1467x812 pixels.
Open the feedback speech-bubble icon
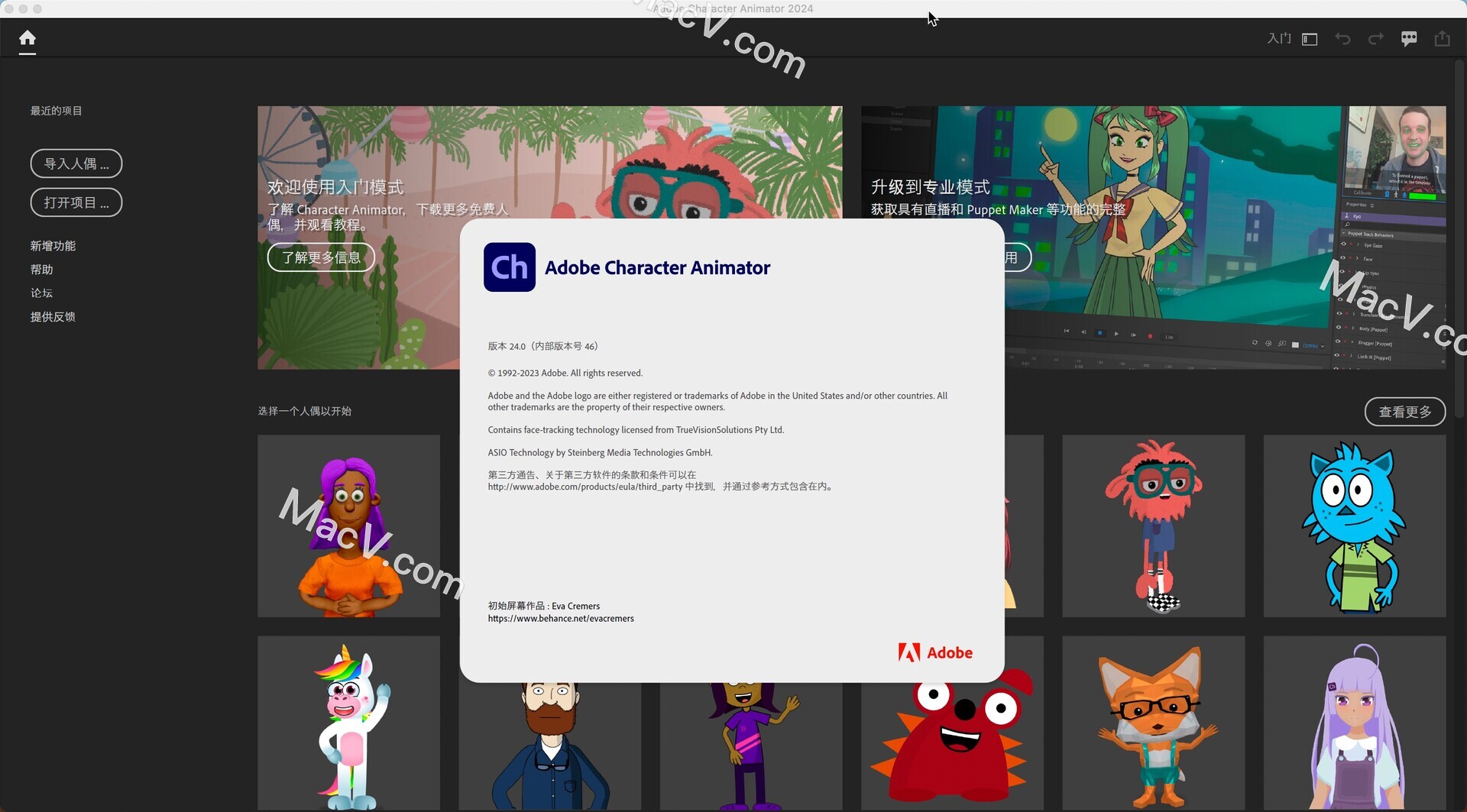point(1409,39)
